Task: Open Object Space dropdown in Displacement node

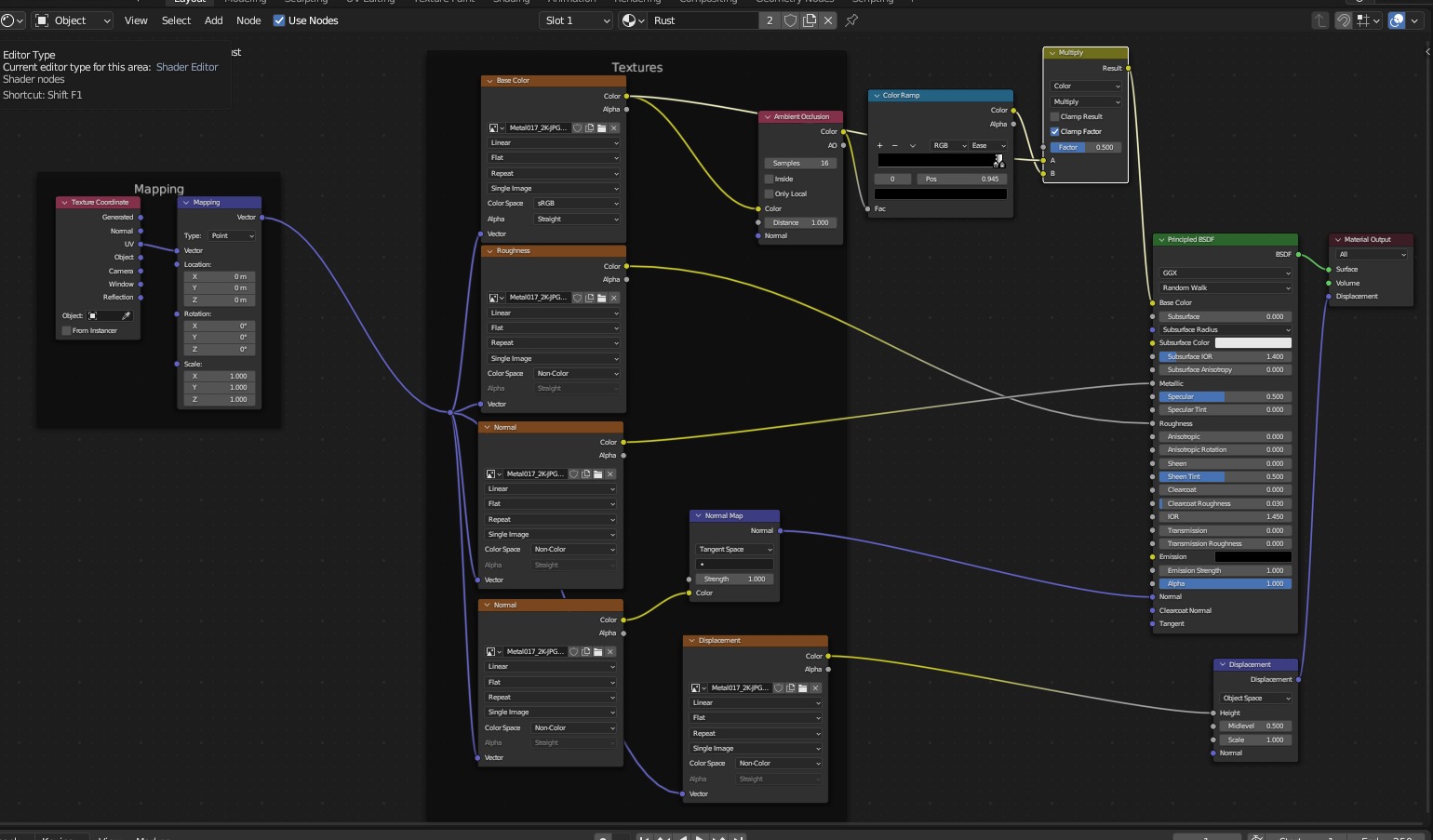Action: 1255,698
